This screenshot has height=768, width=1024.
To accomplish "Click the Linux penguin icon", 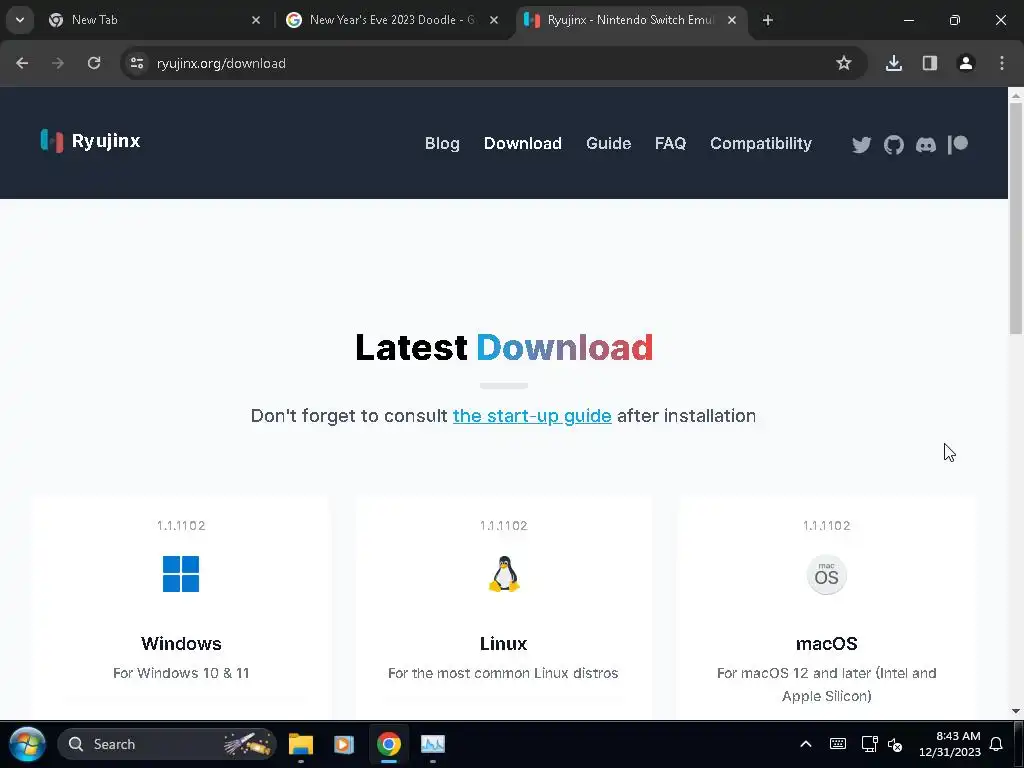I will point(504,574).
